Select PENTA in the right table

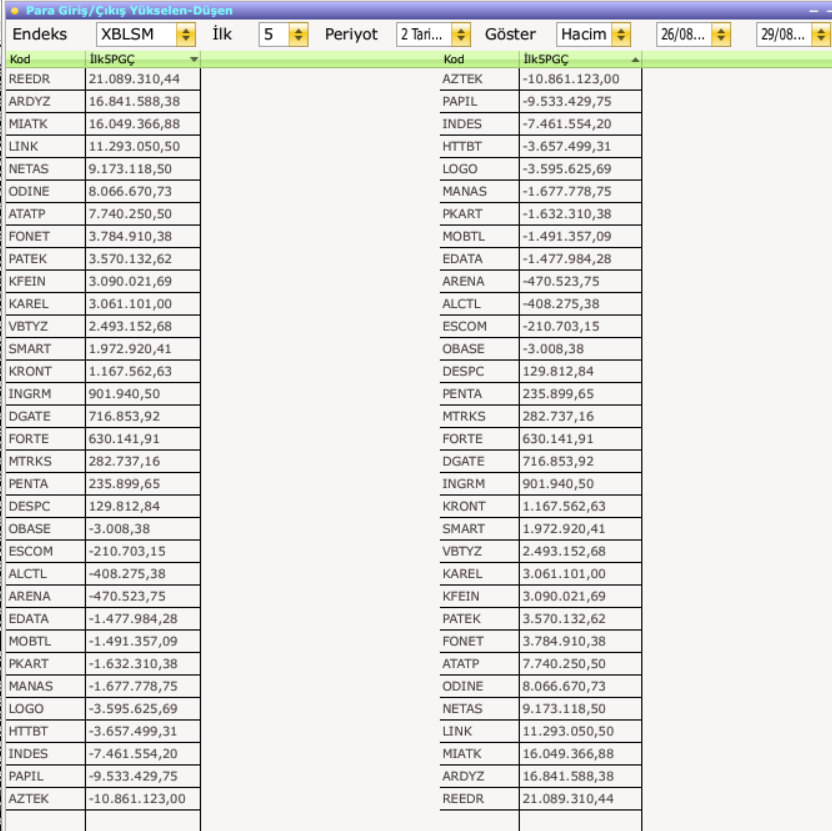[462, 394]
